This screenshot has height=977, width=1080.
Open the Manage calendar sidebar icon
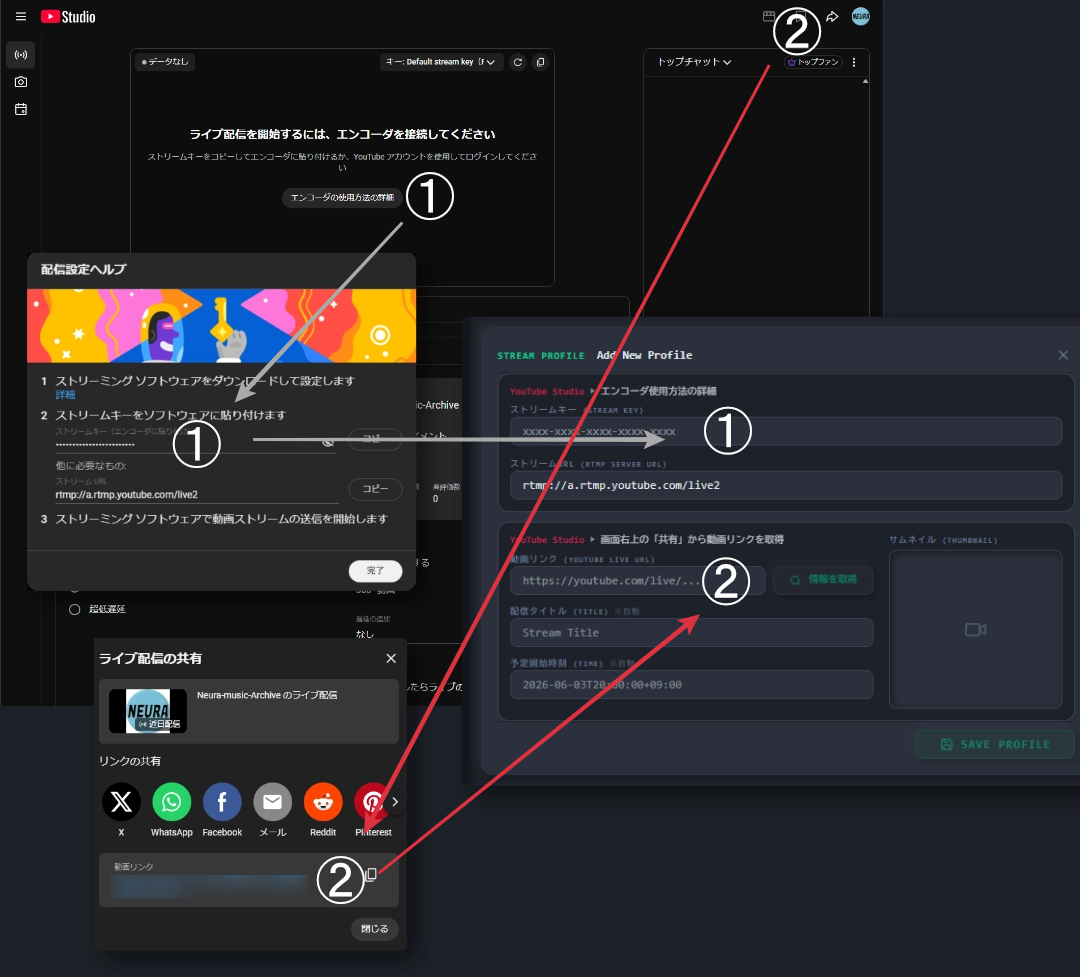click(x=21, y=110)
